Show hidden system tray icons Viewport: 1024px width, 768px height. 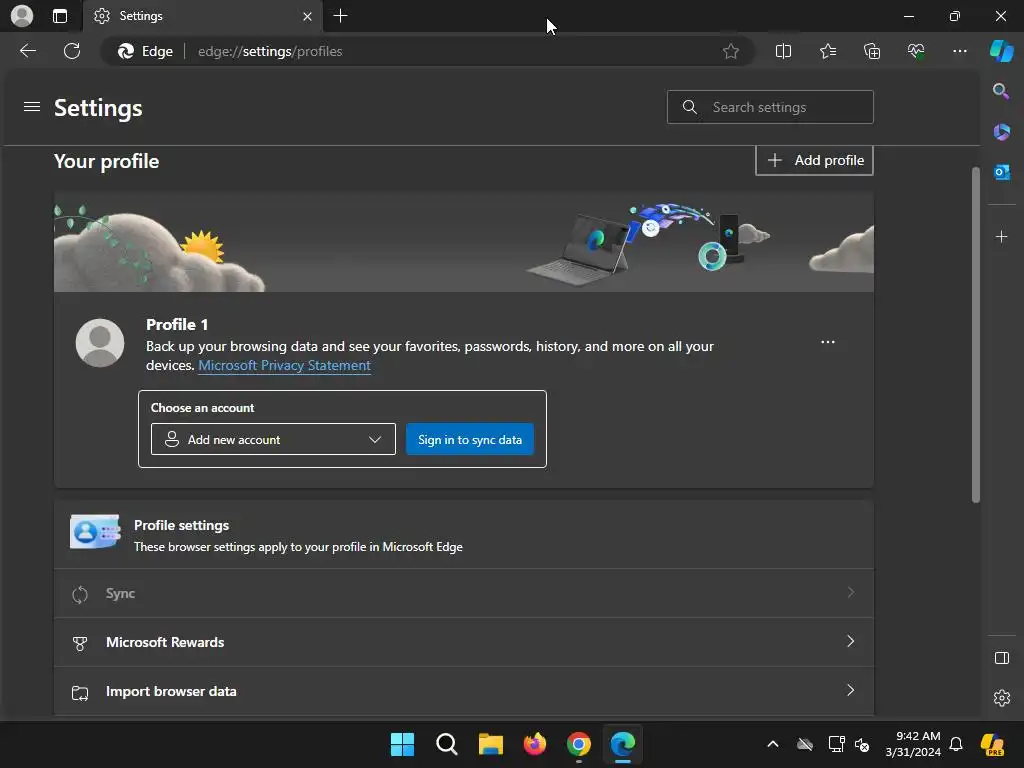pos(773,744)
